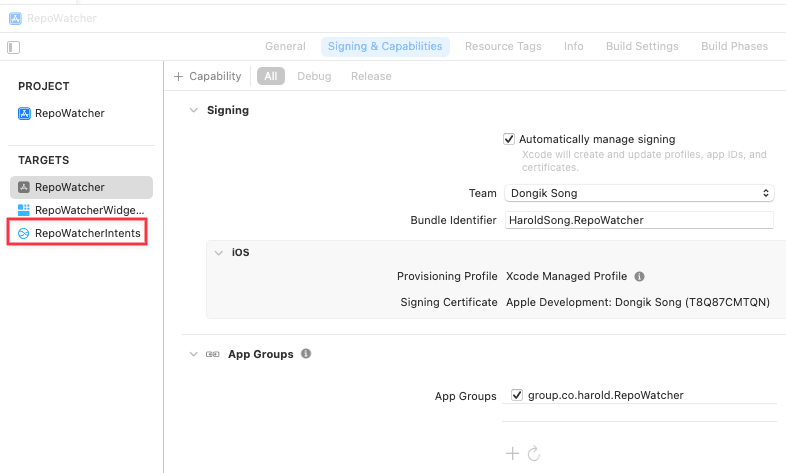Viewport: 786px width, 473px height.
Task: Open the Team dropdown showing Dongik Song
Action: (x=639, y=193)
